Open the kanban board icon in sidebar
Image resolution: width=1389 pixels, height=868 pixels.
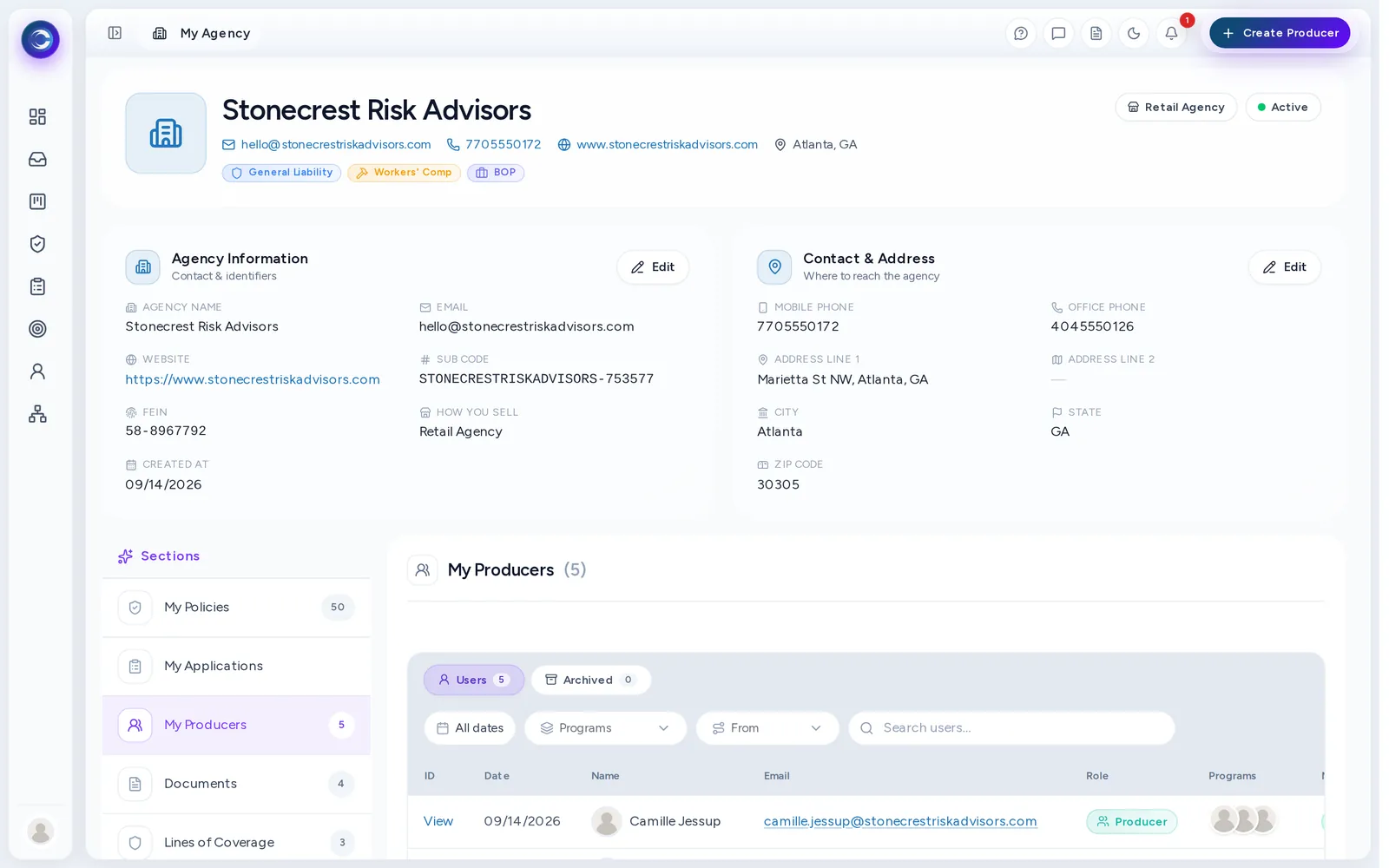pos(37,201)
